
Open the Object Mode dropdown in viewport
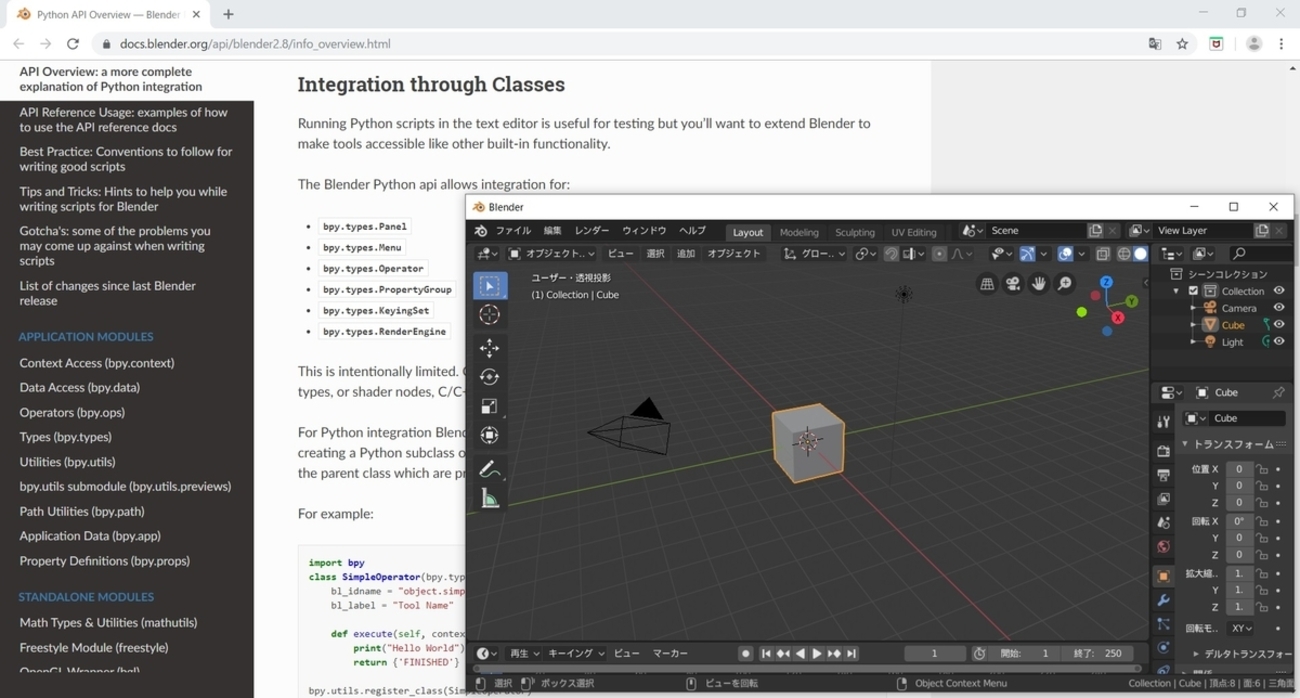[551, 254]
